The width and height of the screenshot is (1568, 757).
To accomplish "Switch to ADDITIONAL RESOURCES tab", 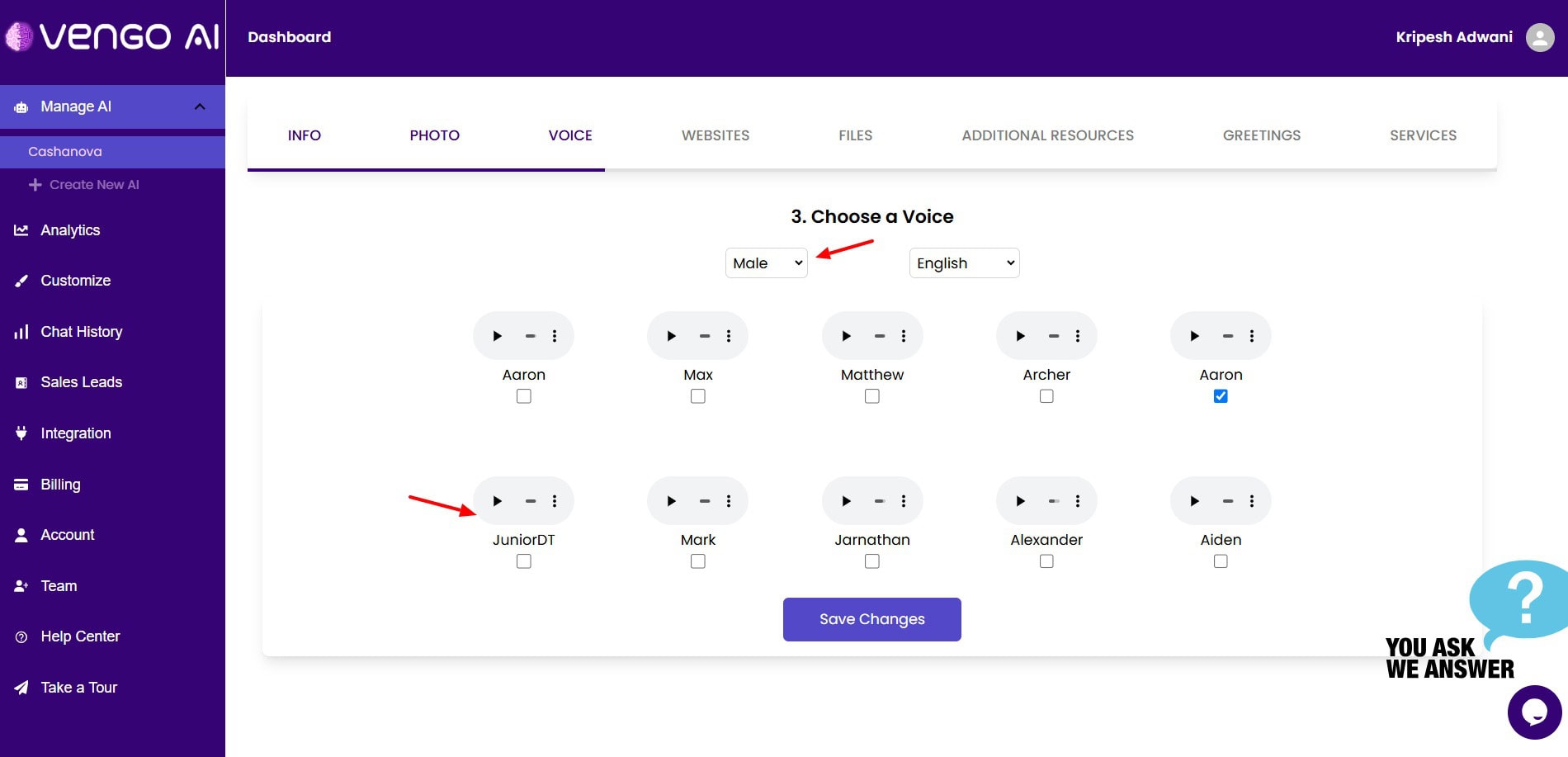I will pyautogui.click(x=1048, y=135).
